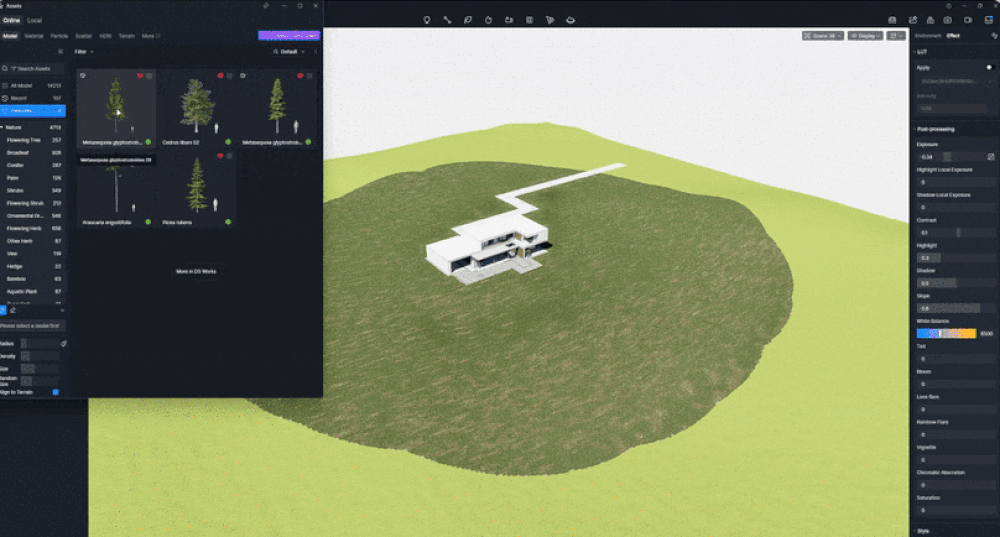Open the Scene dropdown in viewport
The height and width of the screenshot is (537, 1000).
(x=823, y=36)
